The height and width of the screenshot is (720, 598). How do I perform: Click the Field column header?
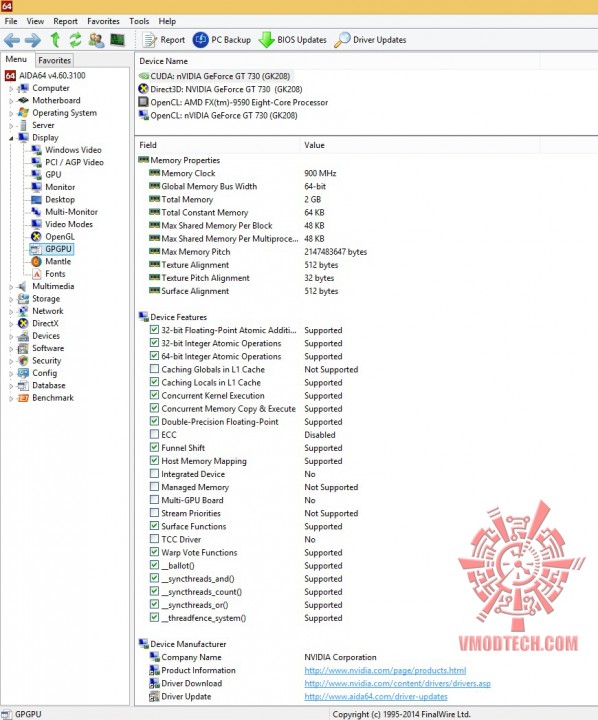217,145
